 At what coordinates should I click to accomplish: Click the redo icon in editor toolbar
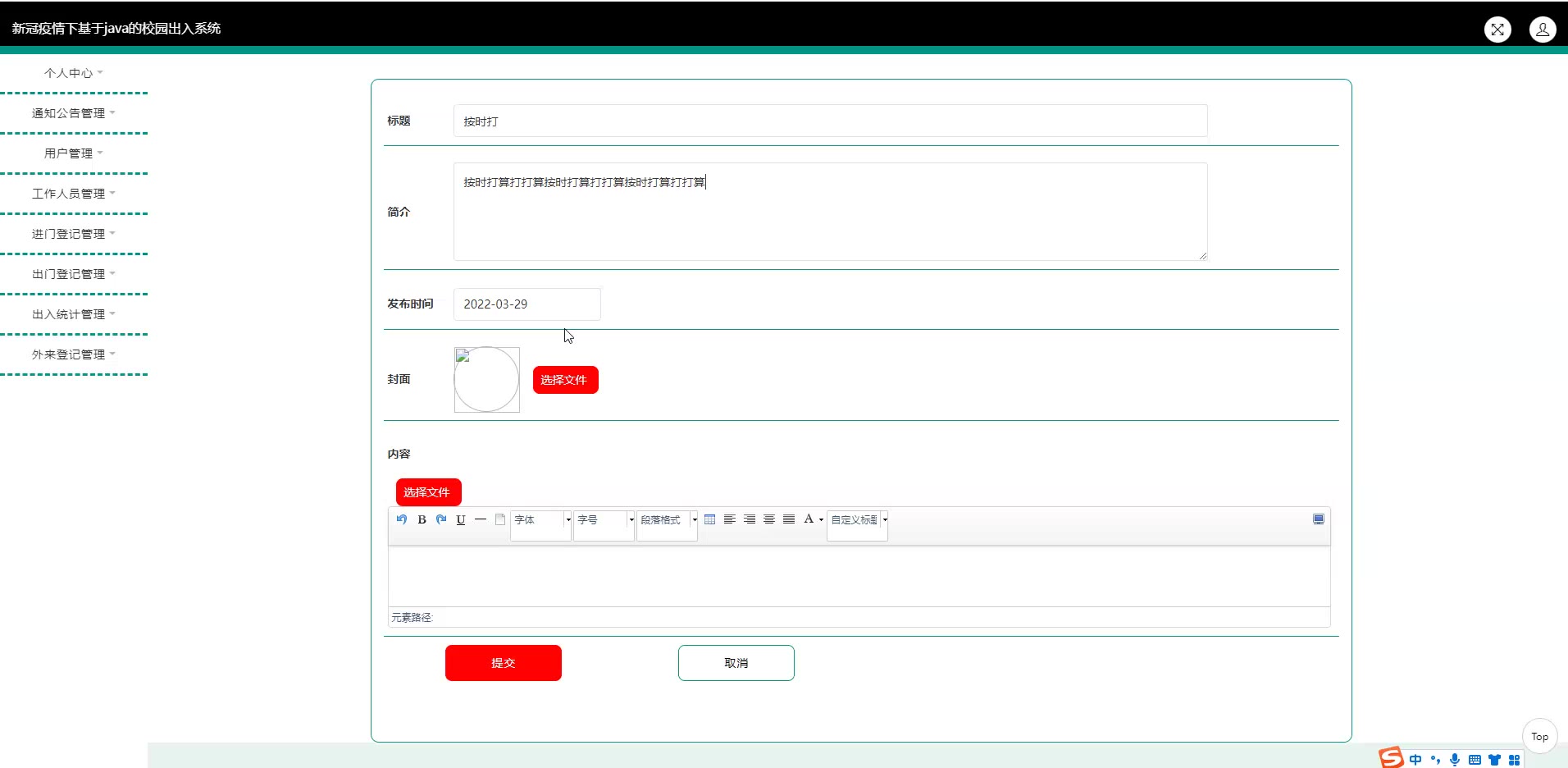tap(441, 519)
